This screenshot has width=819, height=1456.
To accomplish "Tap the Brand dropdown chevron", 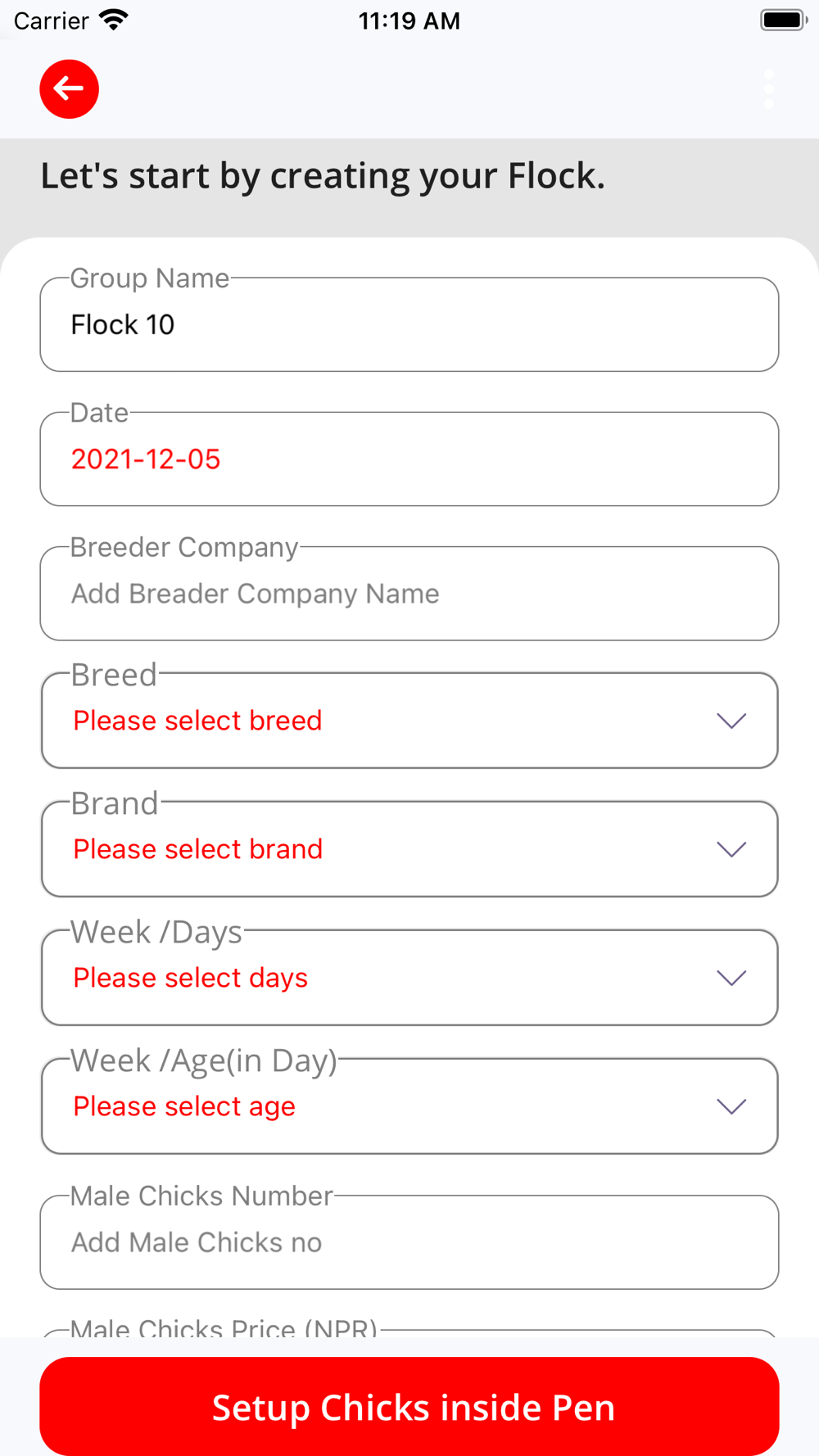I will tap(731, 849).
